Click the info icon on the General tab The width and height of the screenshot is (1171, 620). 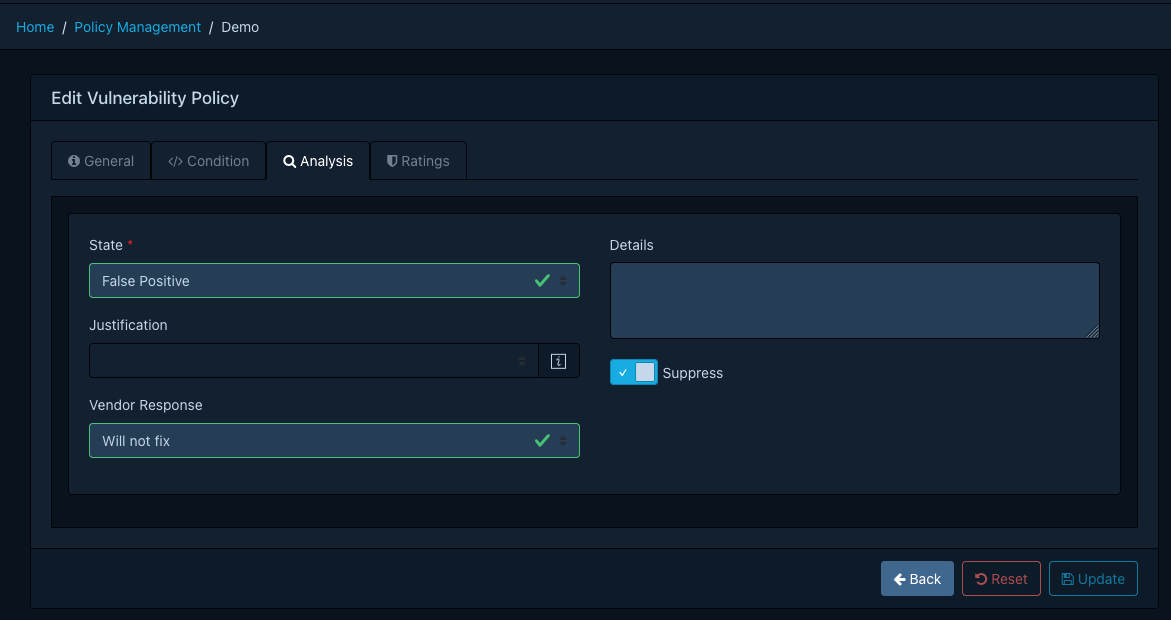(74, 160)
